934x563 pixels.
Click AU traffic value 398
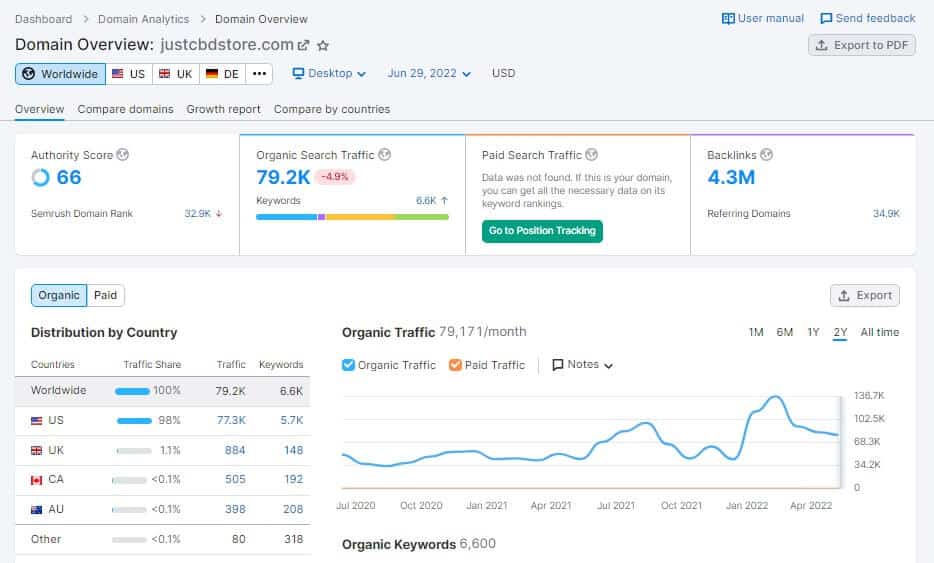point(235,509)
